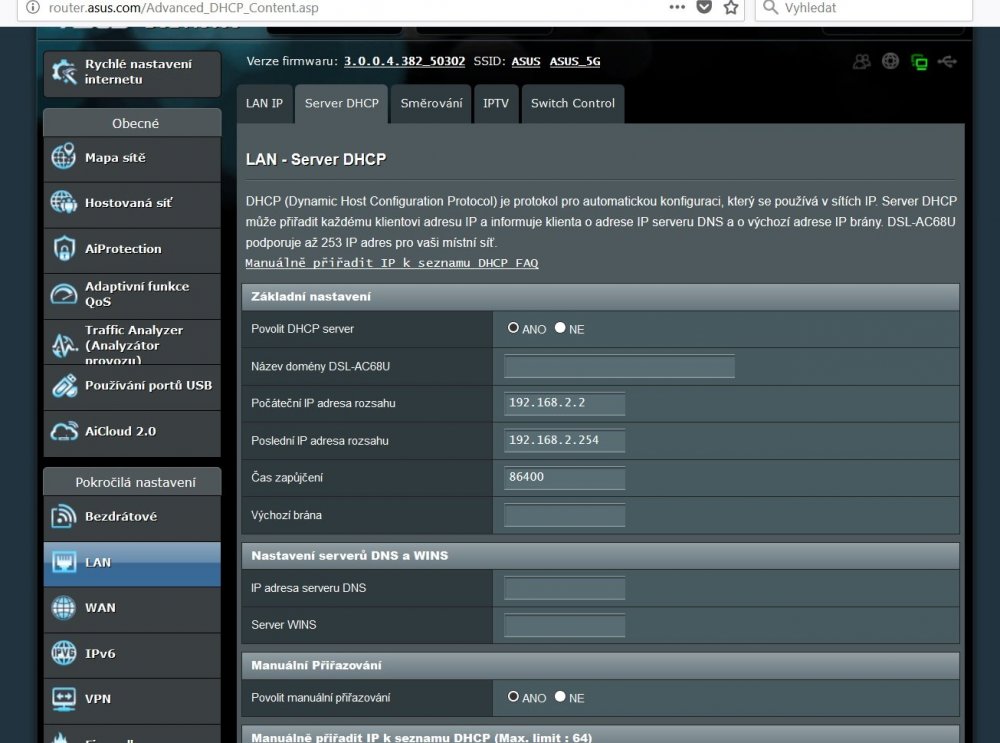Open Hostovaná síť menu item
1000x743 pixels.
coord(132,203)
